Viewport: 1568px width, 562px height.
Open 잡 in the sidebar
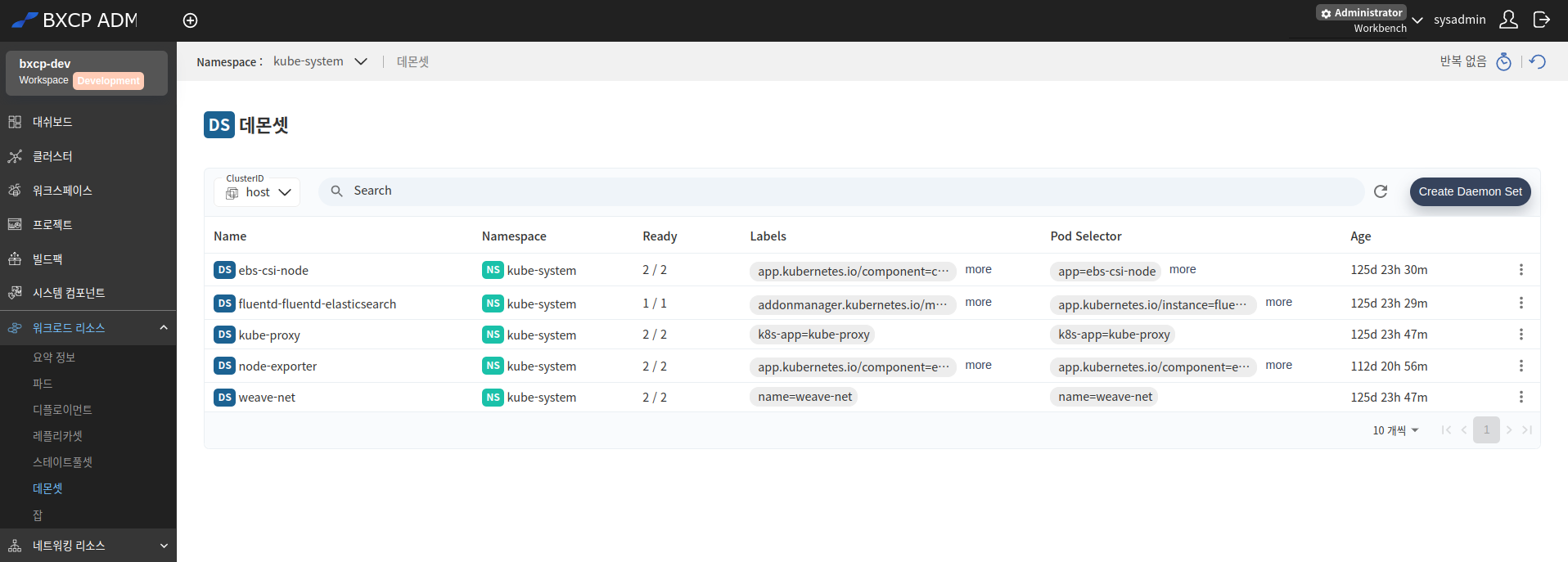coord(38,515)
